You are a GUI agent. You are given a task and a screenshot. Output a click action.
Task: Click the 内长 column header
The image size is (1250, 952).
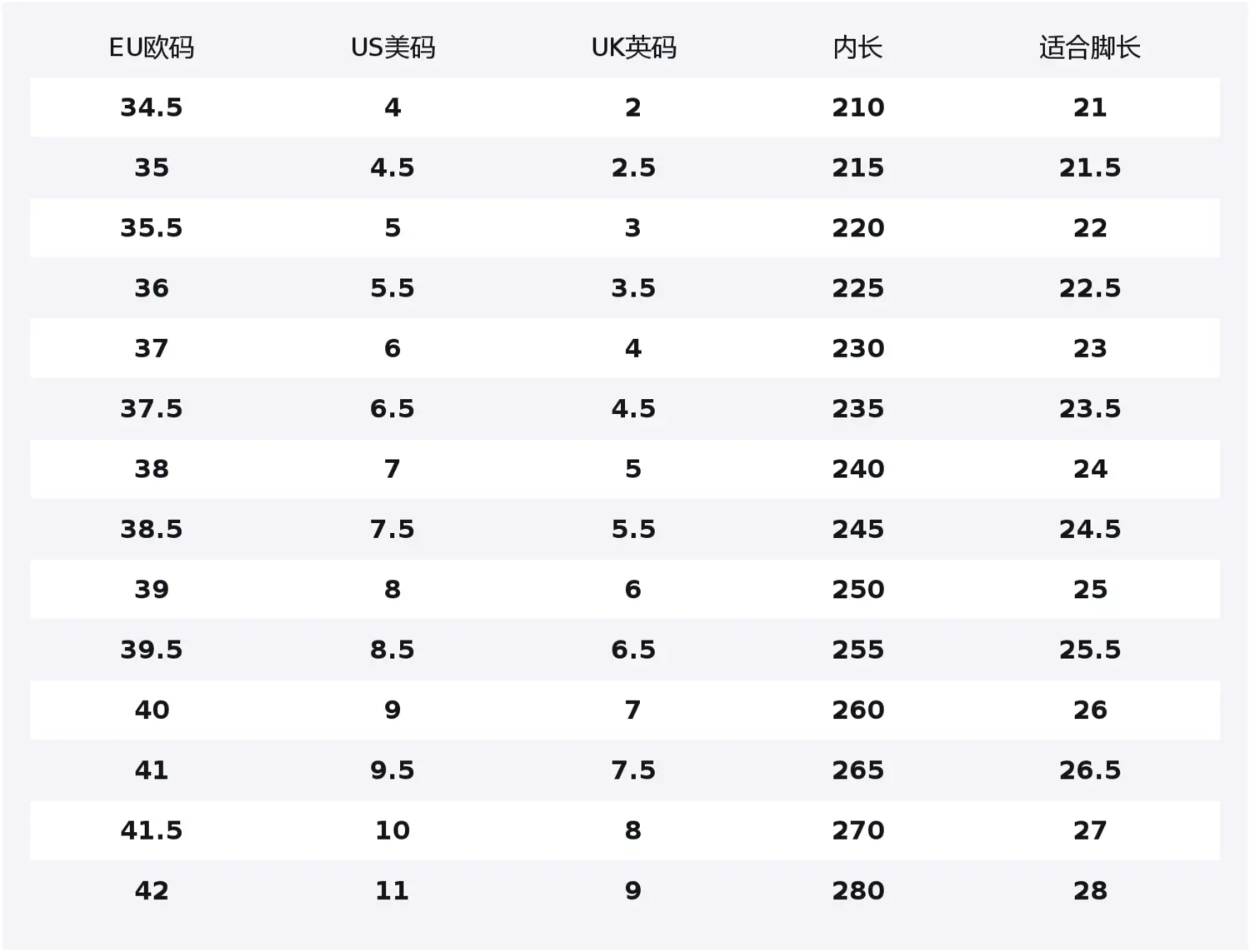pos(857,48)
